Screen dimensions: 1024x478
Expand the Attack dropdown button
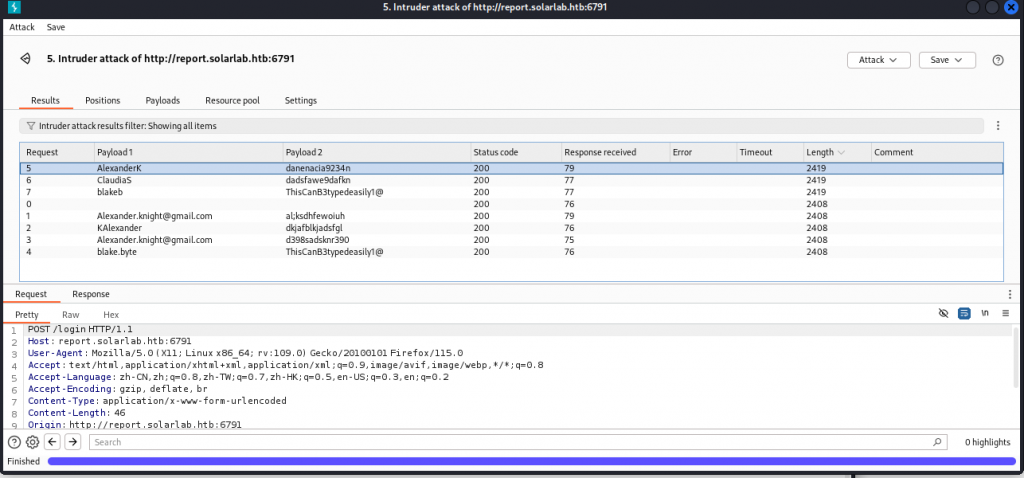(x=878, y=60)
